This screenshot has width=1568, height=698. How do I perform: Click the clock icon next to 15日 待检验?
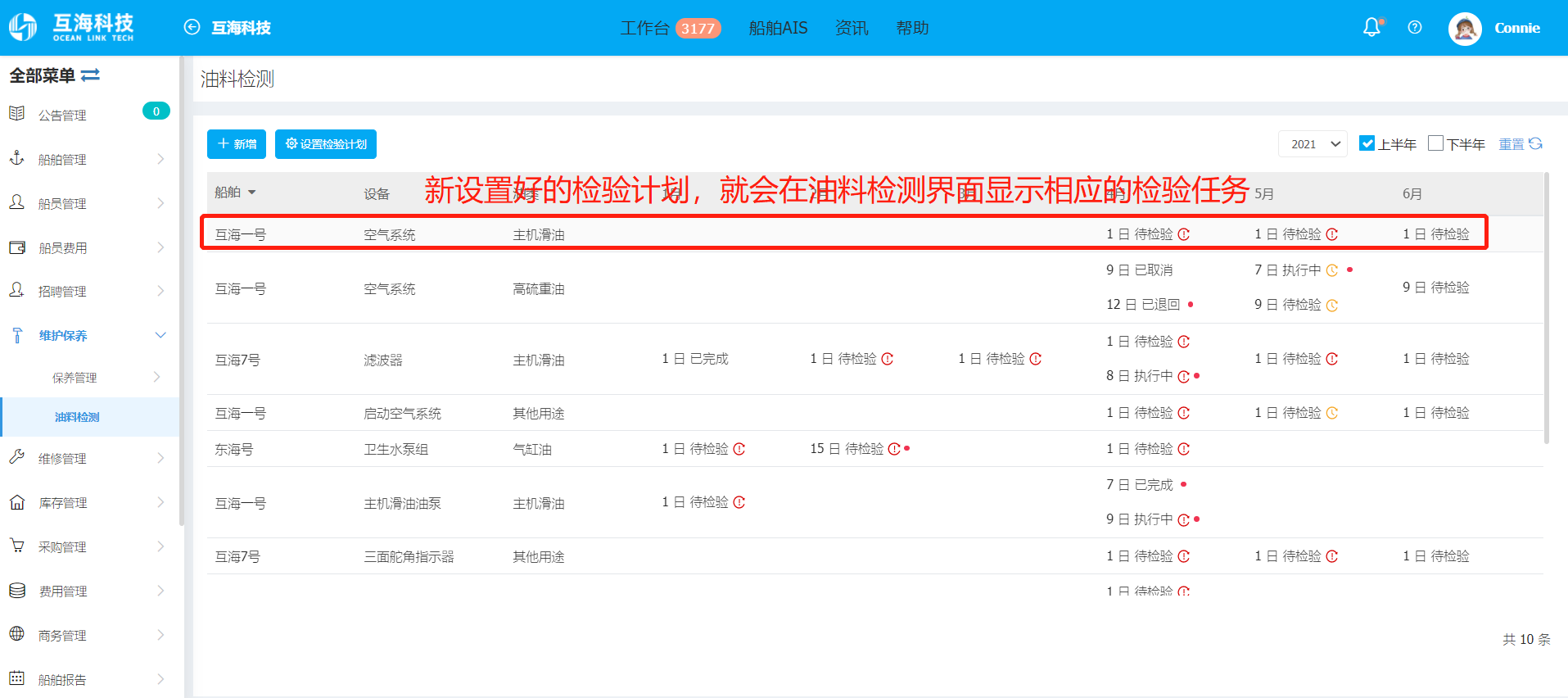tap(894, 449)
